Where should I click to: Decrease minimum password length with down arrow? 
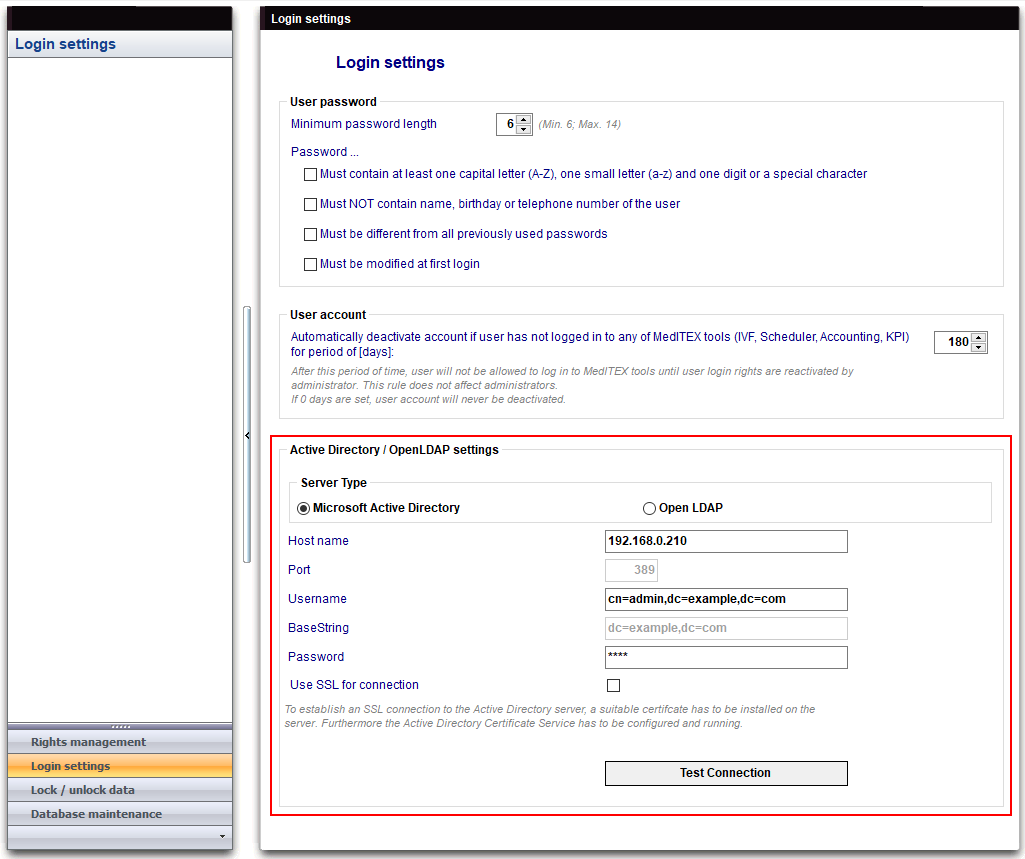pos(524,129)
